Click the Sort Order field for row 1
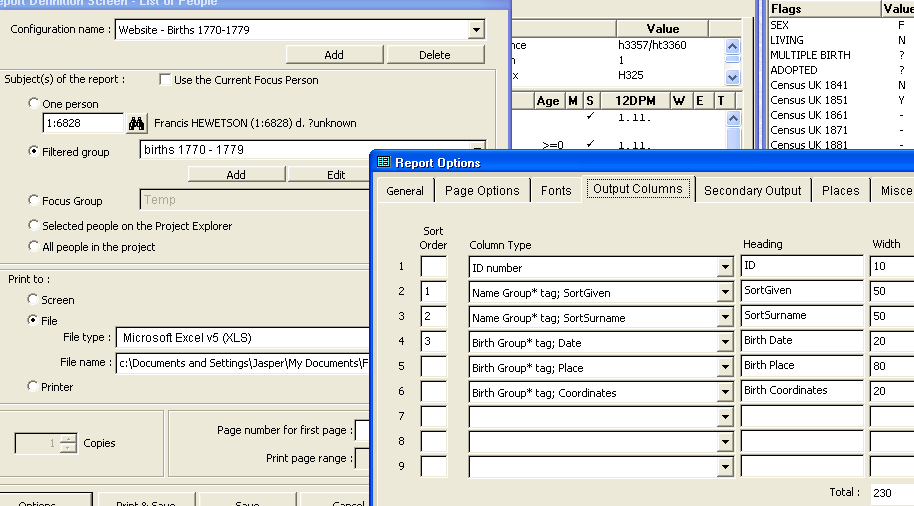The image size is (914, 506). 433,266
